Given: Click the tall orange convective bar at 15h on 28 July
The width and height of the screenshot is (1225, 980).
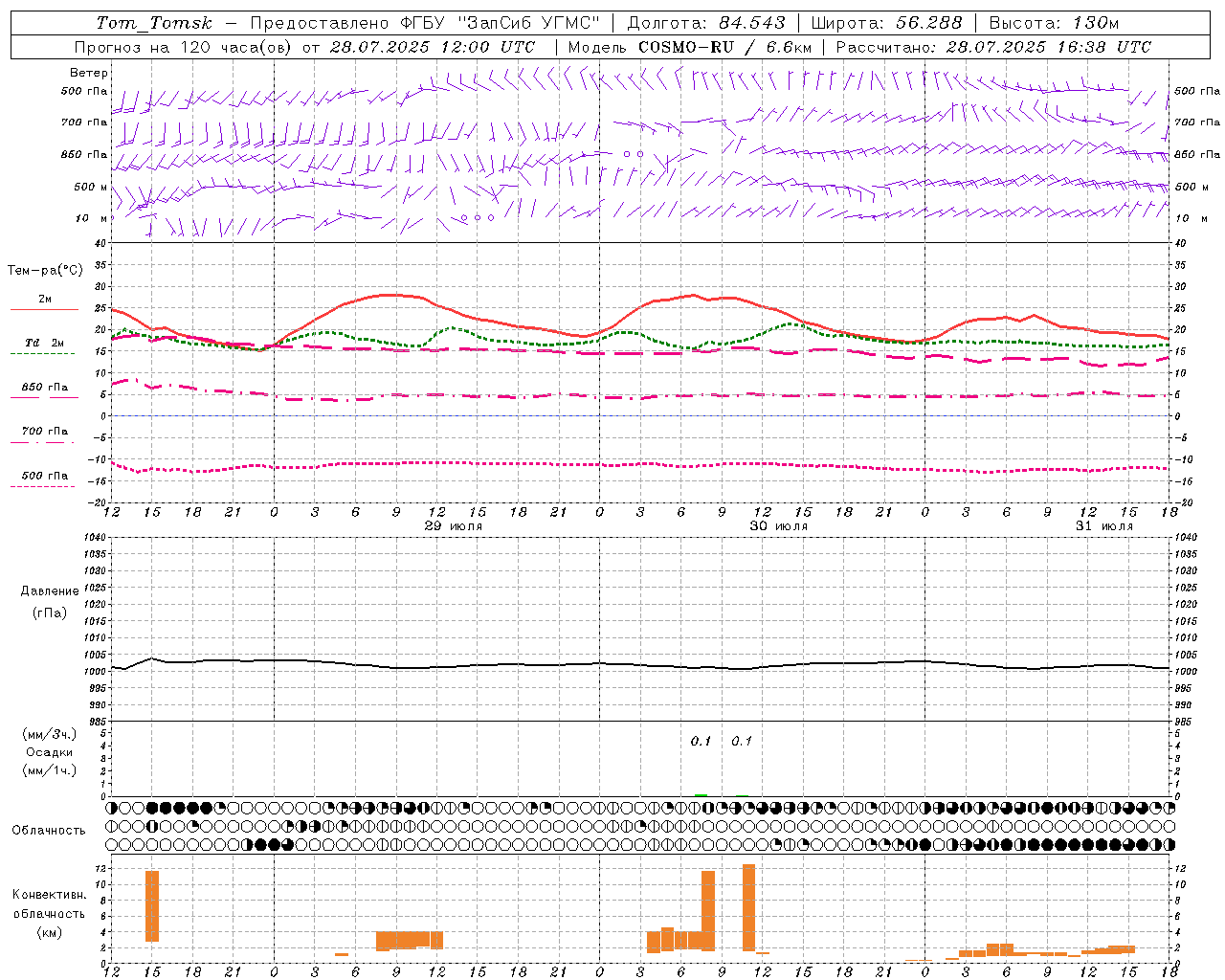Looking at the screenshot, I should (x=152, y=906).
